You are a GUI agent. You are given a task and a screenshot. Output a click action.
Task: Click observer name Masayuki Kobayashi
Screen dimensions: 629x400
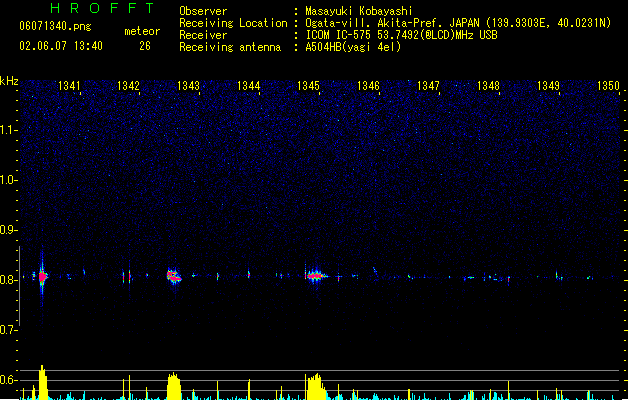click(359, 11)
